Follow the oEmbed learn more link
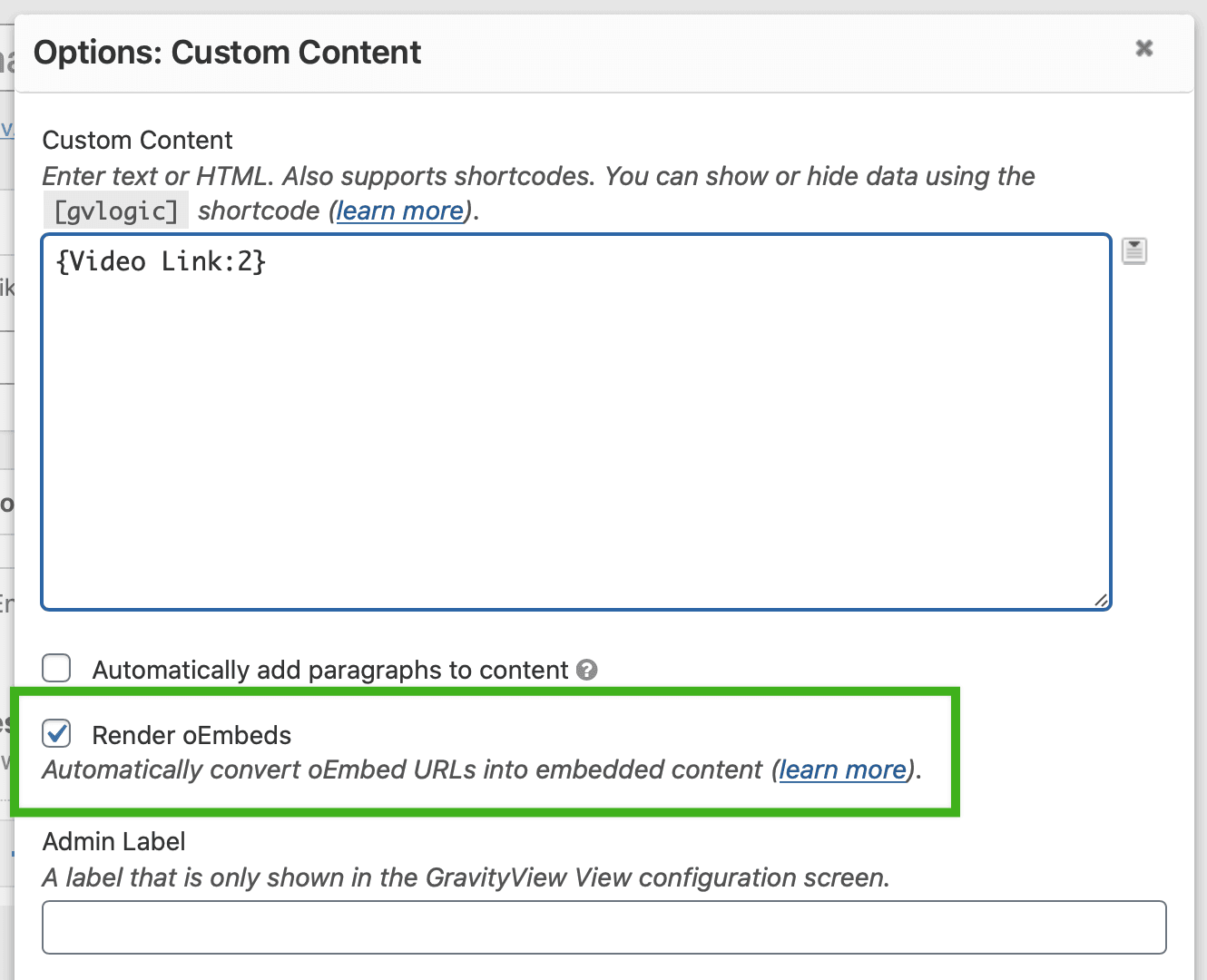The width and height of the screenshot is (1207, 980). [x=840, y=769]
